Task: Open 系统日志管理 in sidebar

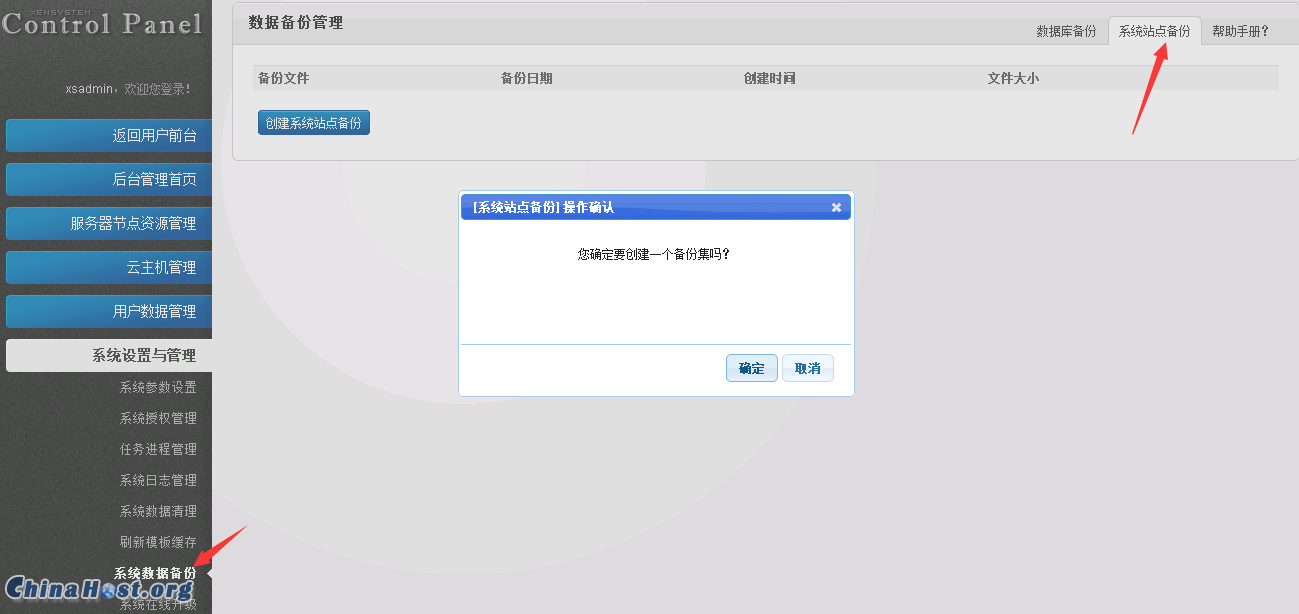Action: 158,481
